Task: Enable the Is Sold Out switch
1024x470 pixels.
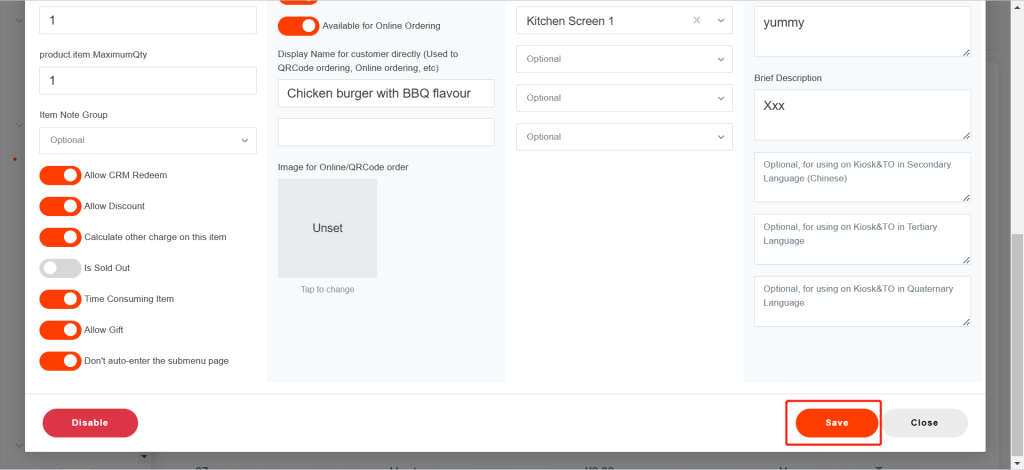Action: 60,268
